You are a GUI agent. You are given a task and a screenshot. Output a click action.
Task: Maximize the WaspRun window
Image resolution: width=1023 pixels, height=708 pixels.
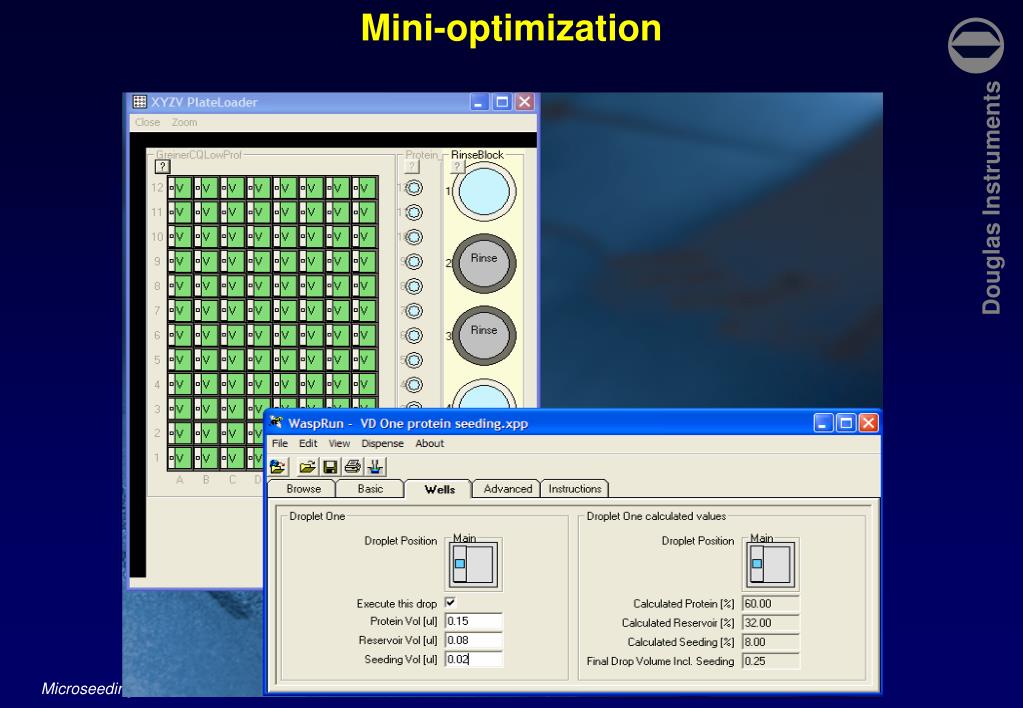pos(846,423)
